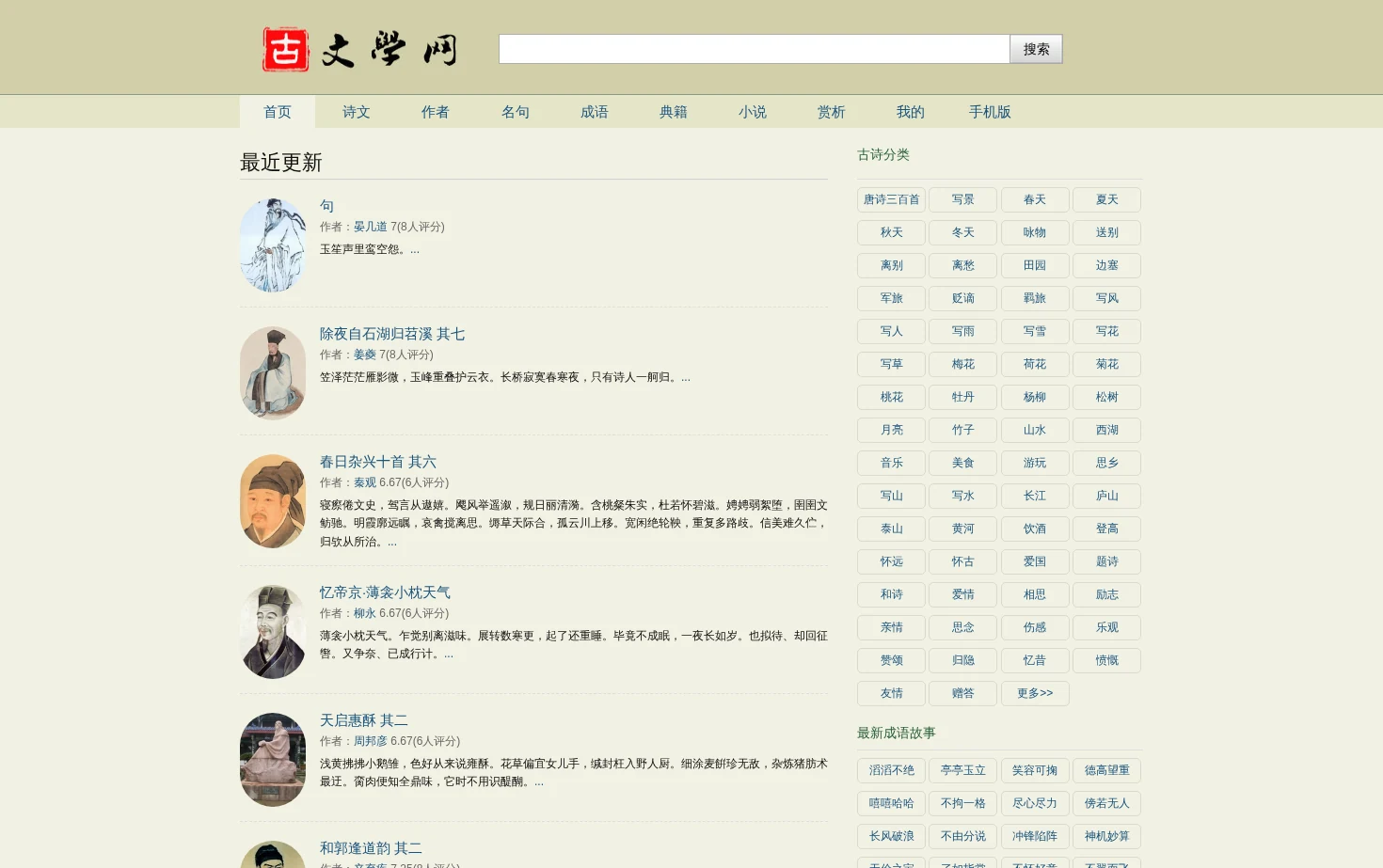Open poem 忆帝京·薄衾小枕天气

pos(385,592)
